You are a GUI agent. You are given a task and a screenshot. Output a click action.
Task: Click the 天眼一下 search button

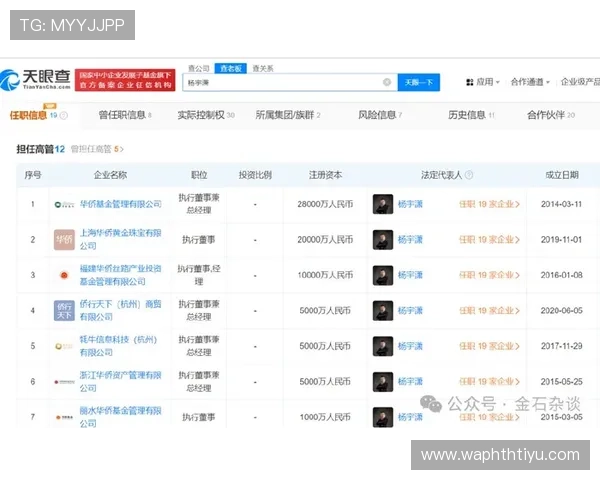click(x=419, y=82)
